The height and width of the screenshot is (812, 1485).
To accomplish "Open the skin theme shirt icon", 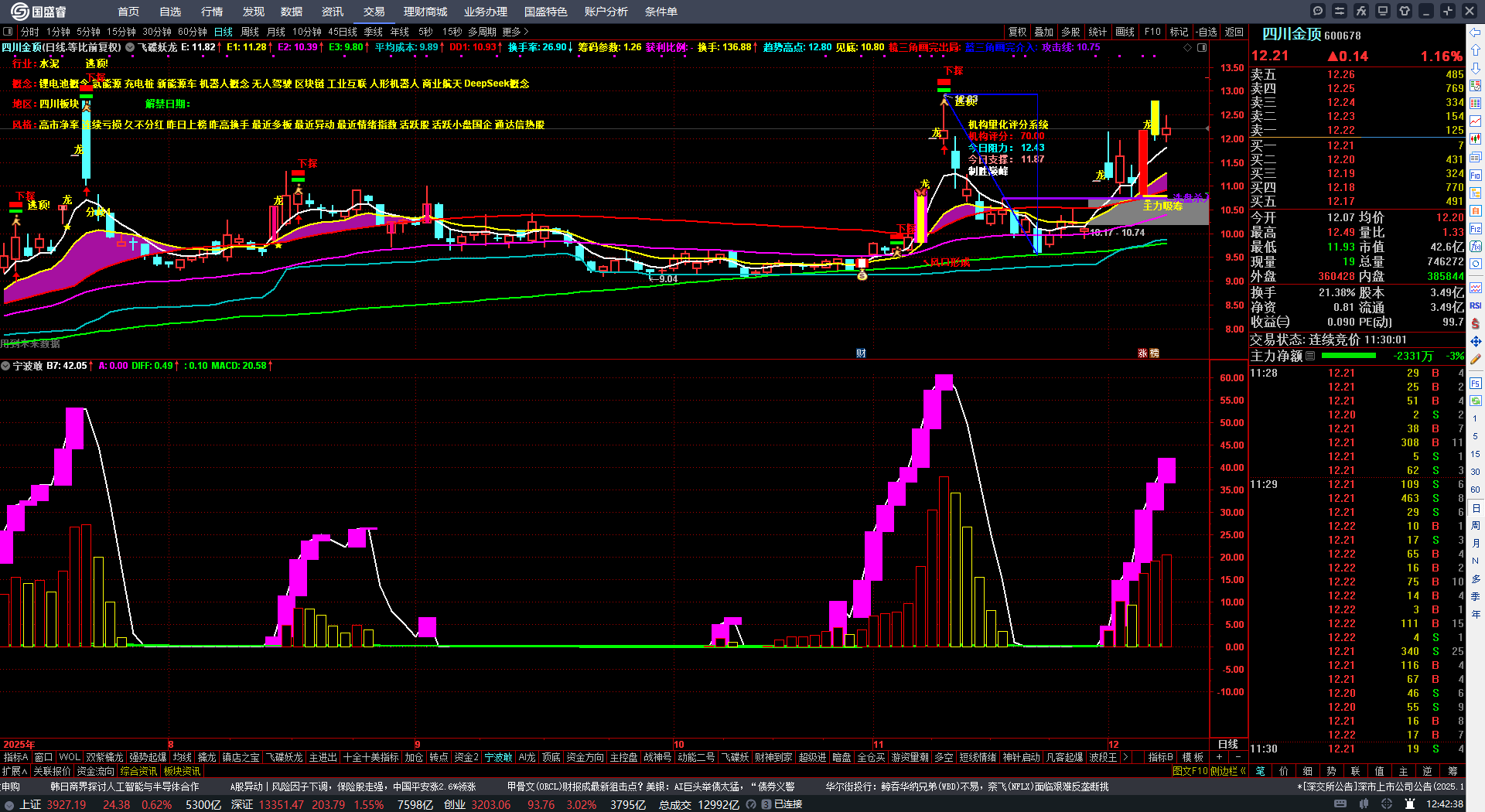I will (x=1405, y=11).
